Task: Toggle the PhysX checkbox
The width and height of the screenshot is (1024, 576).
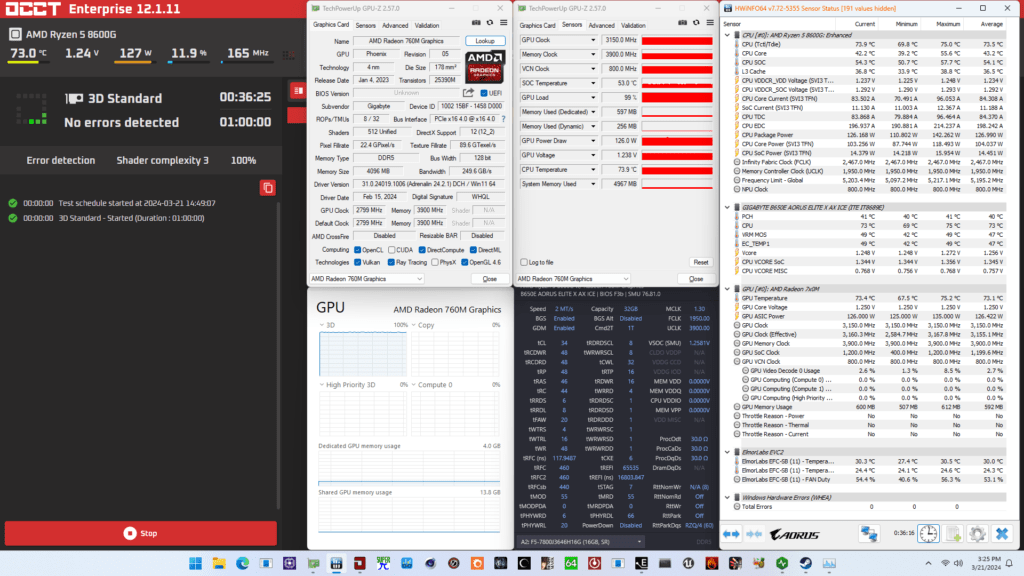Action: [x=435, y=263]
